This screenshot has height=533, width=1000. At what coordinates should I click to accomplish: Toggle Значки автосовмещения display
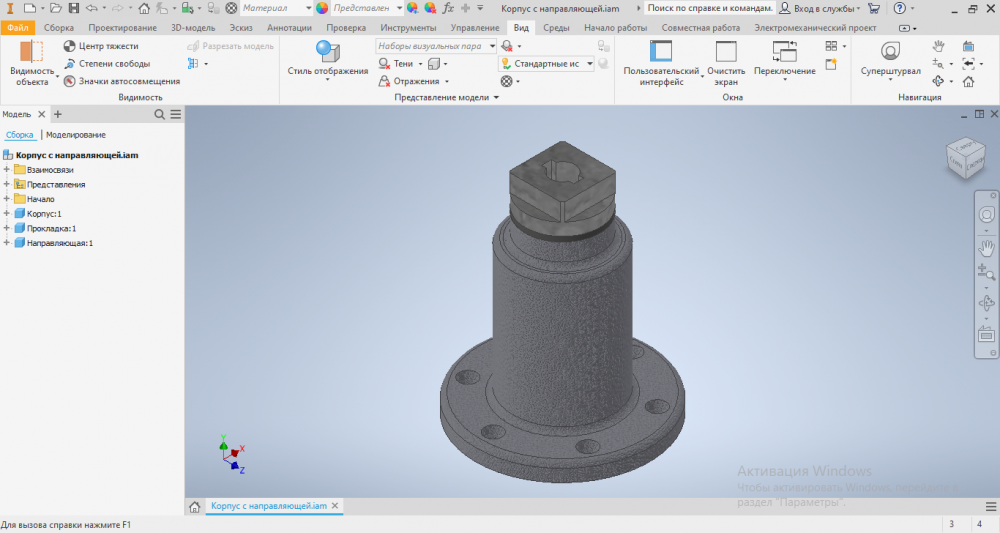[x=69, y=82]
